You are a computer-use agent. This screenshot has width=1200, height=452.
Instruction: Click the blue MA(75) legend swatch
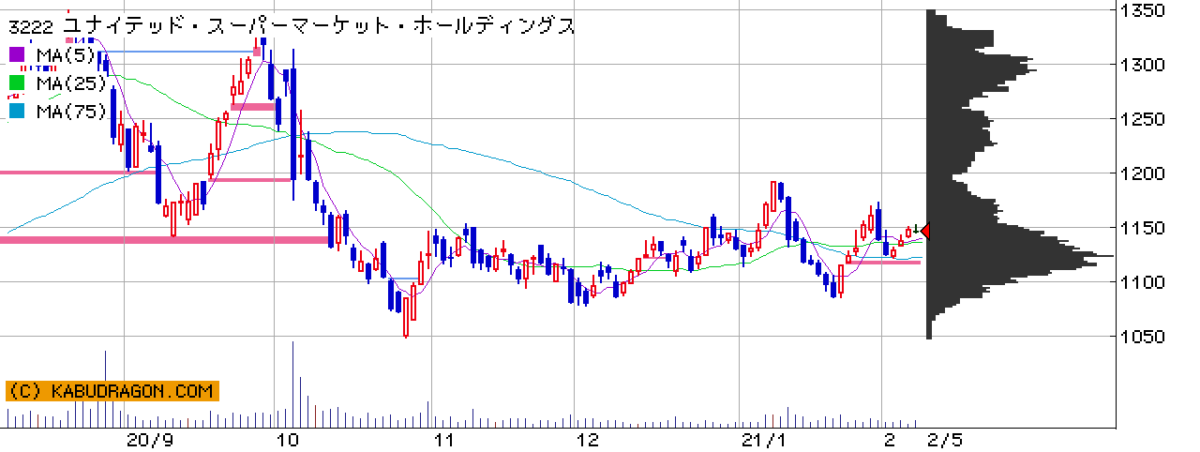pos(17,112)
